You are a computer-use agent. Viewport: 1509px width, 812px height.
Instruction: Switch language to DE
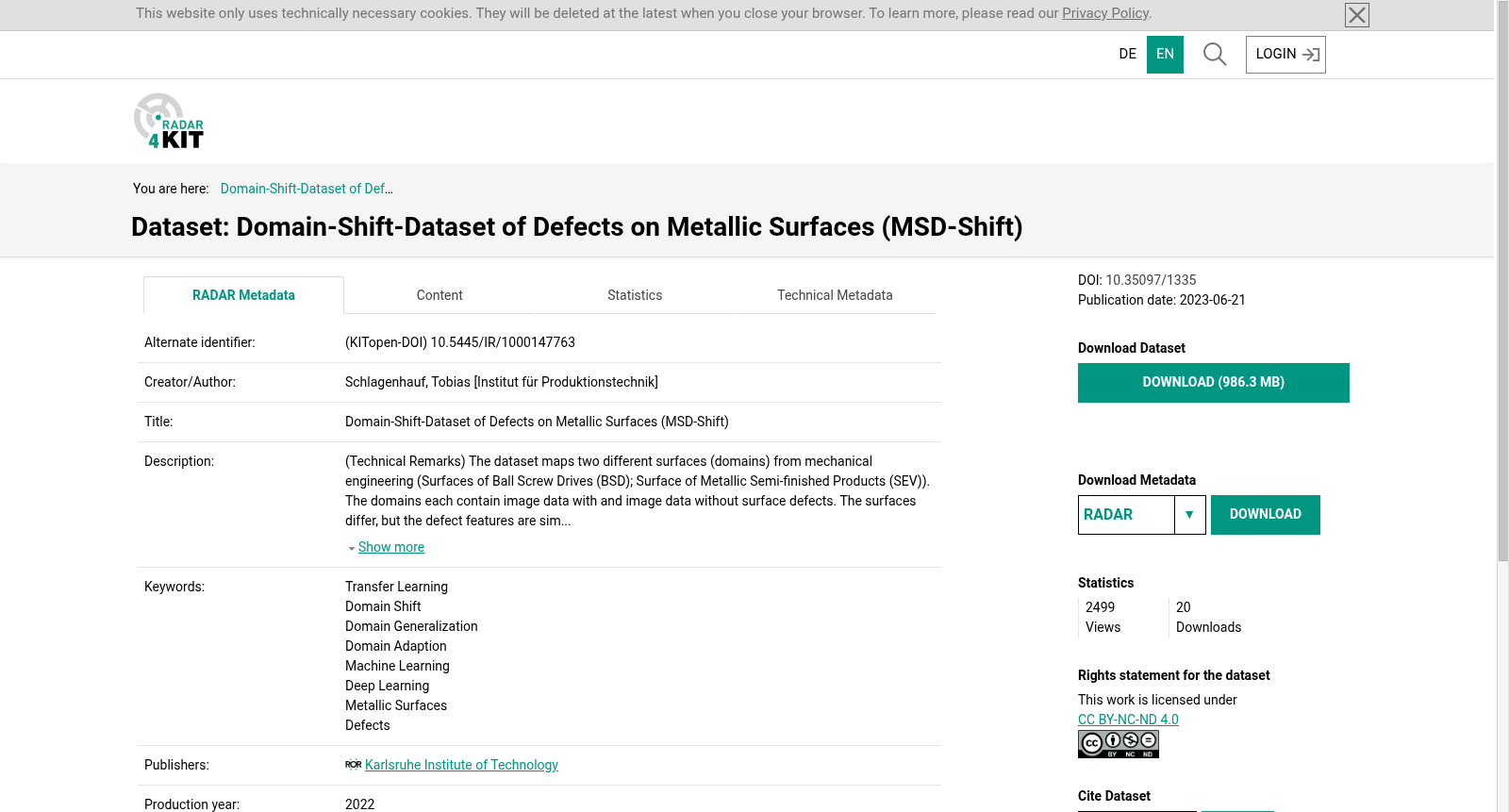(x=1128, y=55)
